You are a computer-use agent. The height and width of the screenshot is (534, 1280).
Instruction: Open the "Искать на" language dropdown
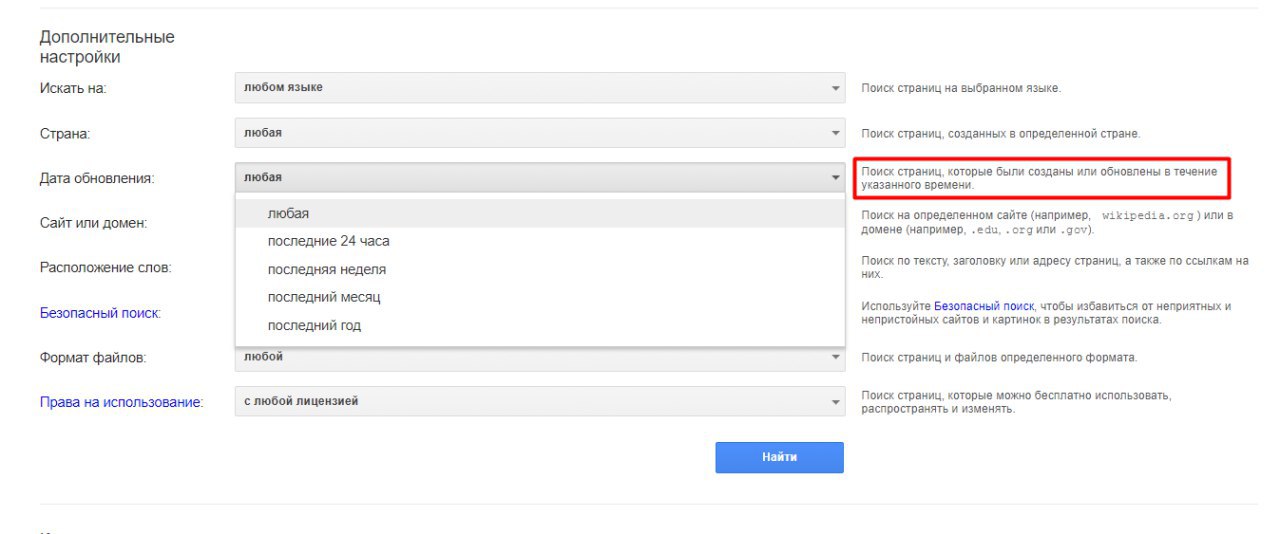tap(540, 88)
